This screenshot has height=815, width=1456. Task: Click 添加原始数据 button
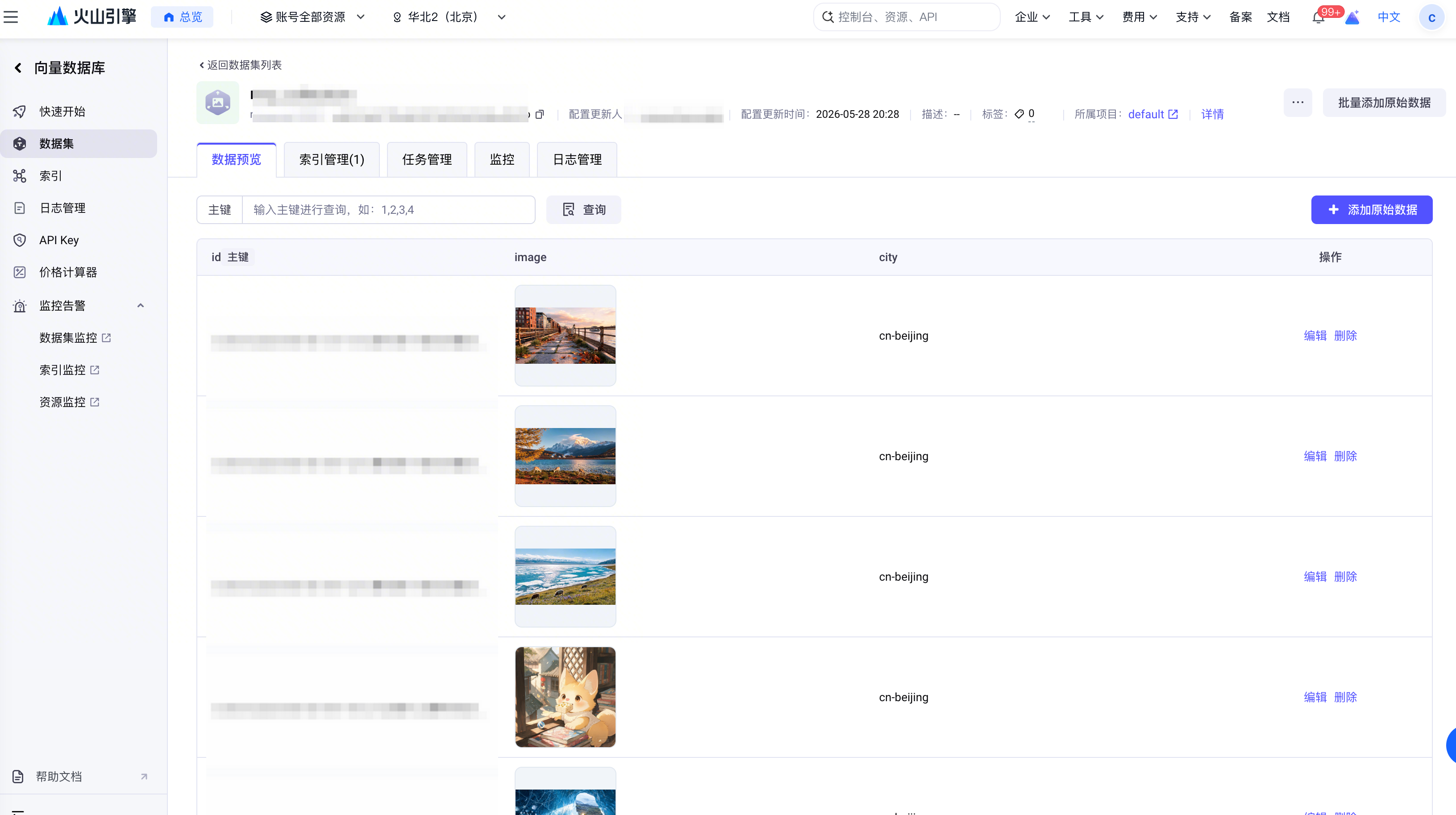click(x=1372, y=210)
